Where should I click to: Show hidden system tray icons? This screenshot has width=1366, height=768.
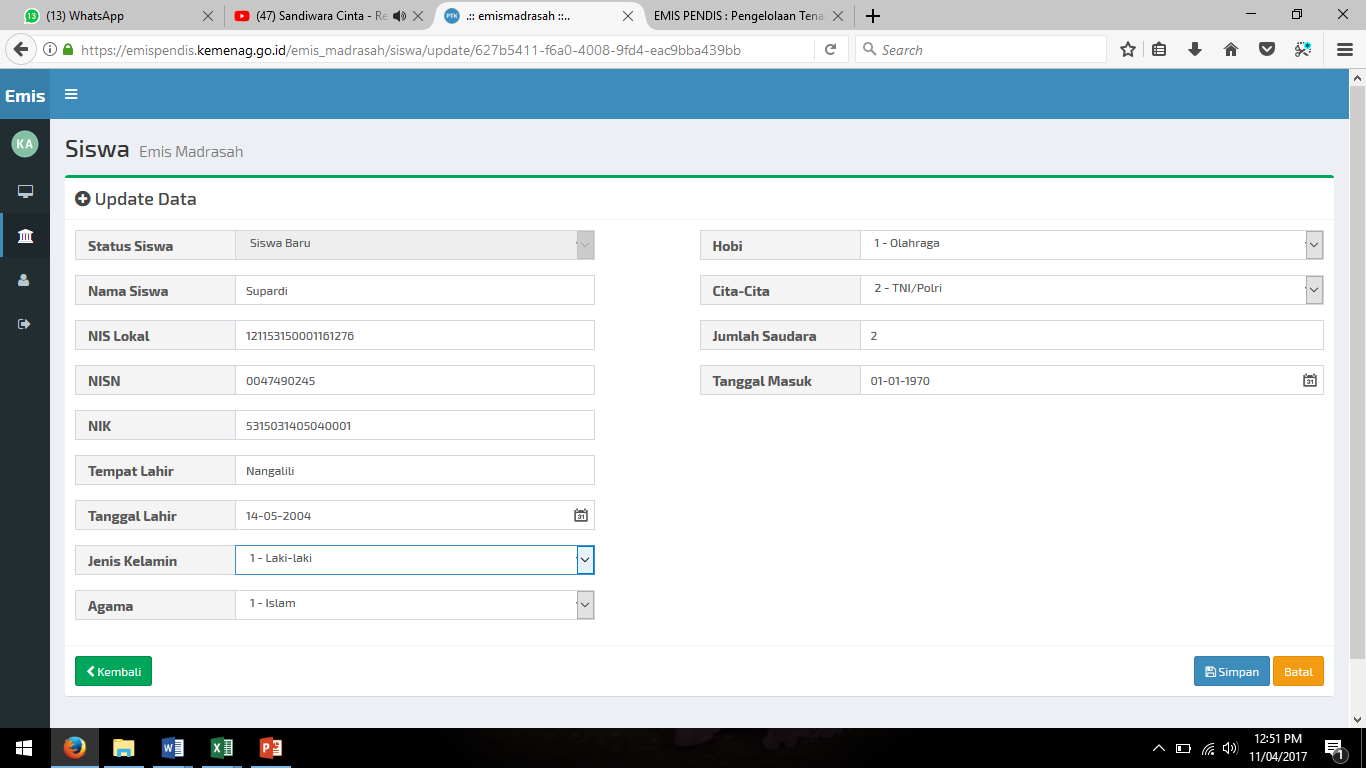1159,748
